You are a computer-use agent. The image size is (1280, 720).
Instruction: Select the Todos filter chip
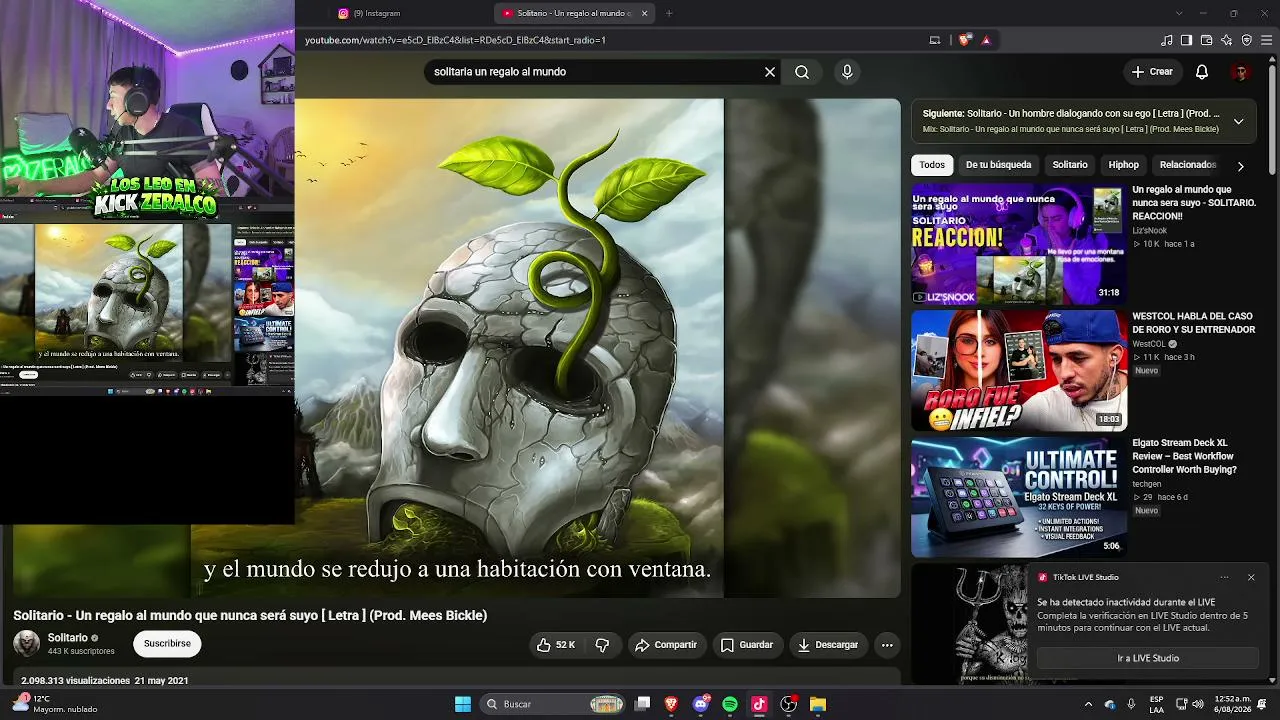(932, 165)
